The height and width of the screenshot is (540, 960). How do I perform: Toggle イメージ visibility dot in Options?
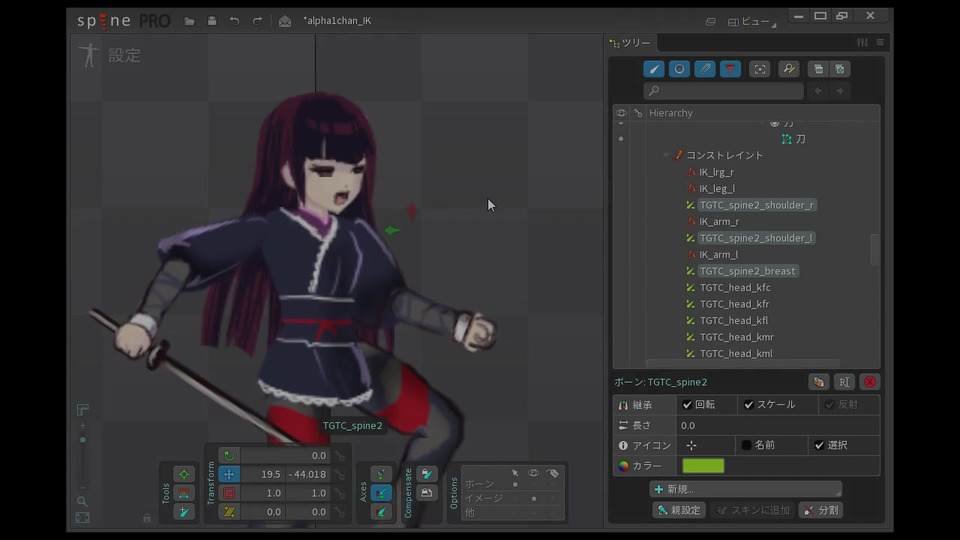534,498
